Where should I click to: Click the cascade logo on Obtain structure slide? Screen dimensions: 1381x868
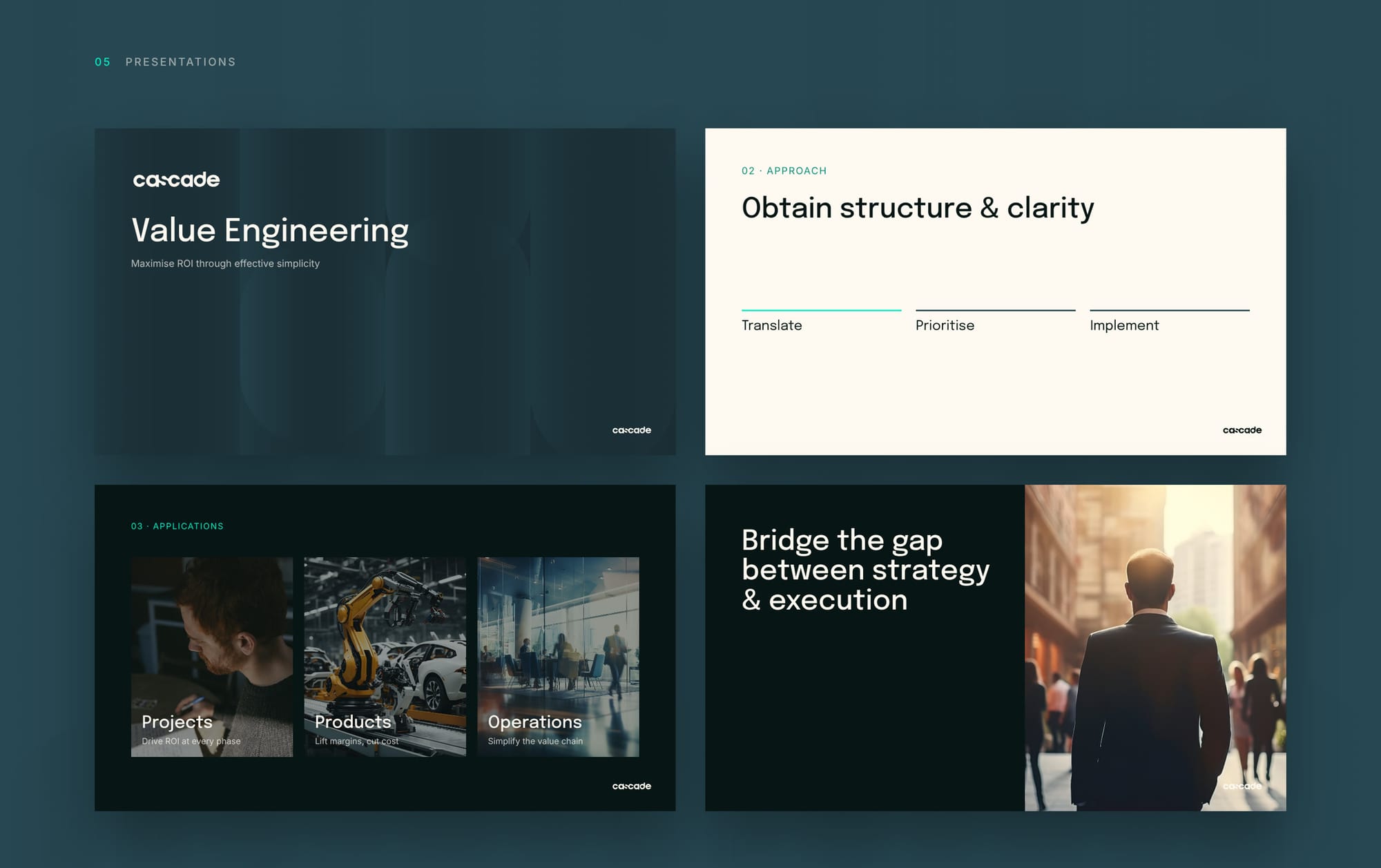(x=1242, y=430)
